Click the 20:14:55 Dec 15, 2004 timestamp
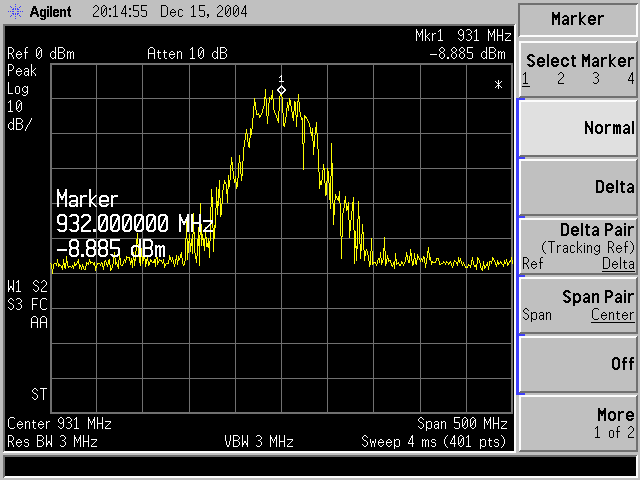The image size is (640, 480). click(169, 12)
